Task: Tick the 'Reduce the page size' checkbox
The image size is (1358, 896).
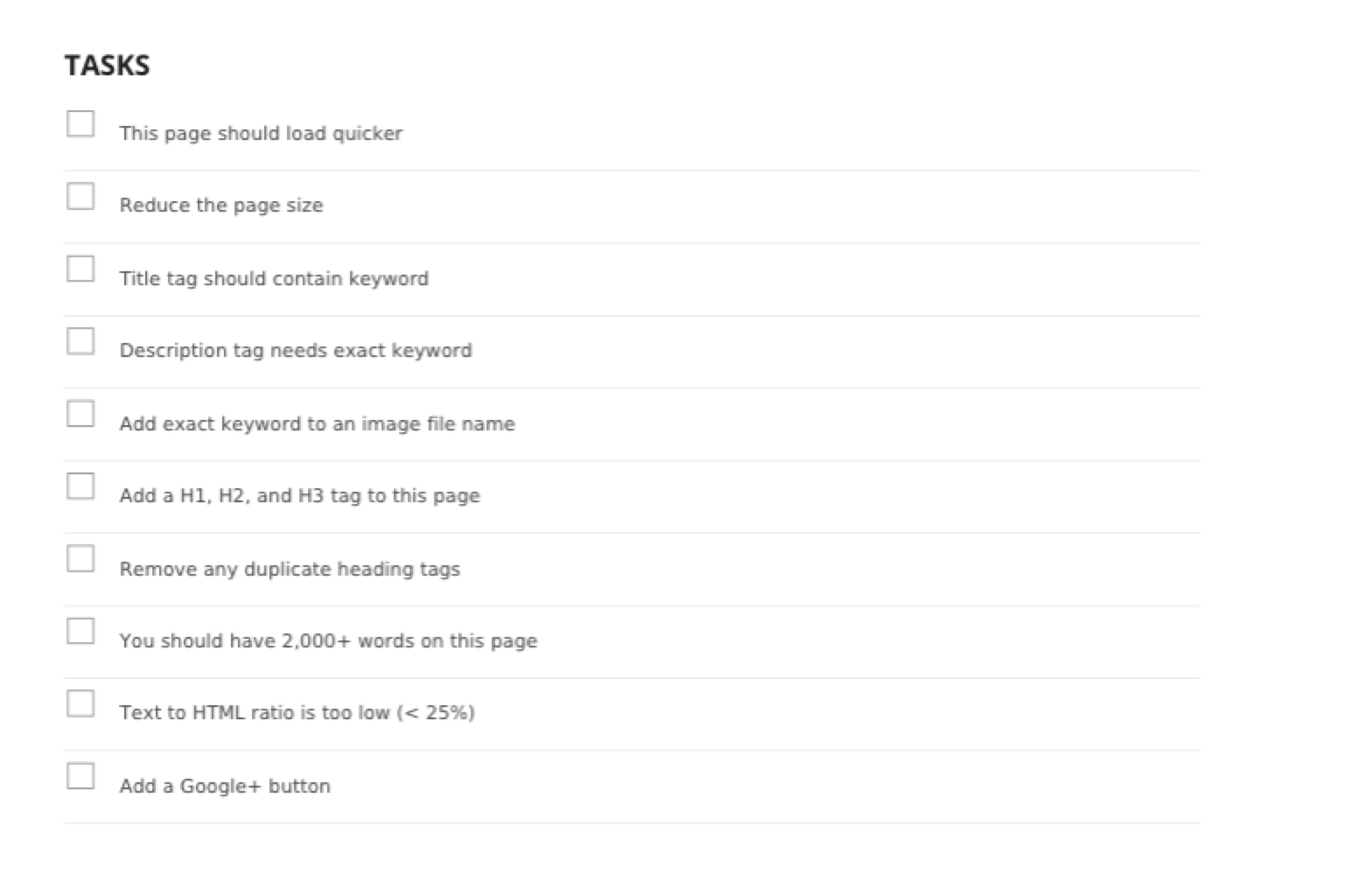Action: [x=80, y=196]
